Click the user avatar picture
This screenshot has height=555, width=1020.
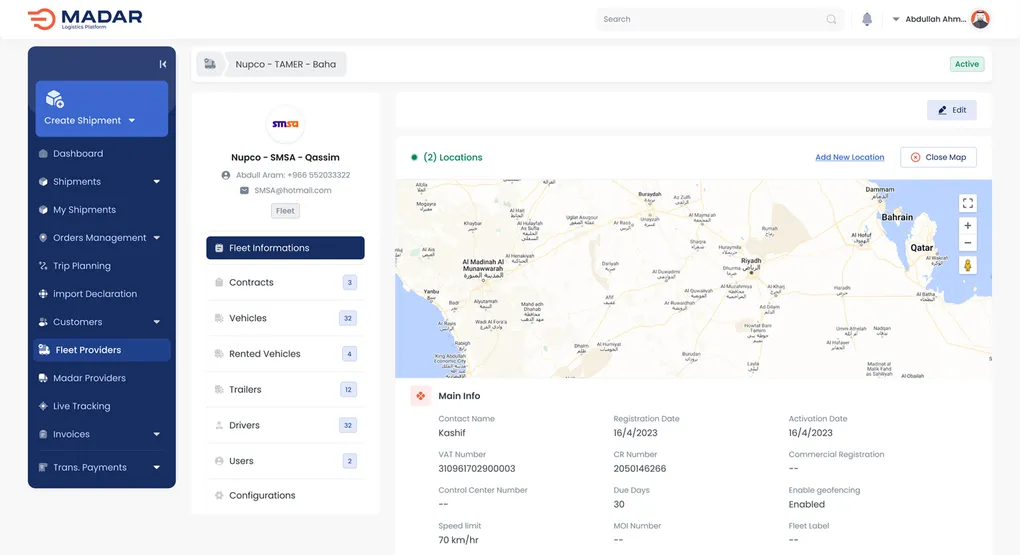point(980,19)
